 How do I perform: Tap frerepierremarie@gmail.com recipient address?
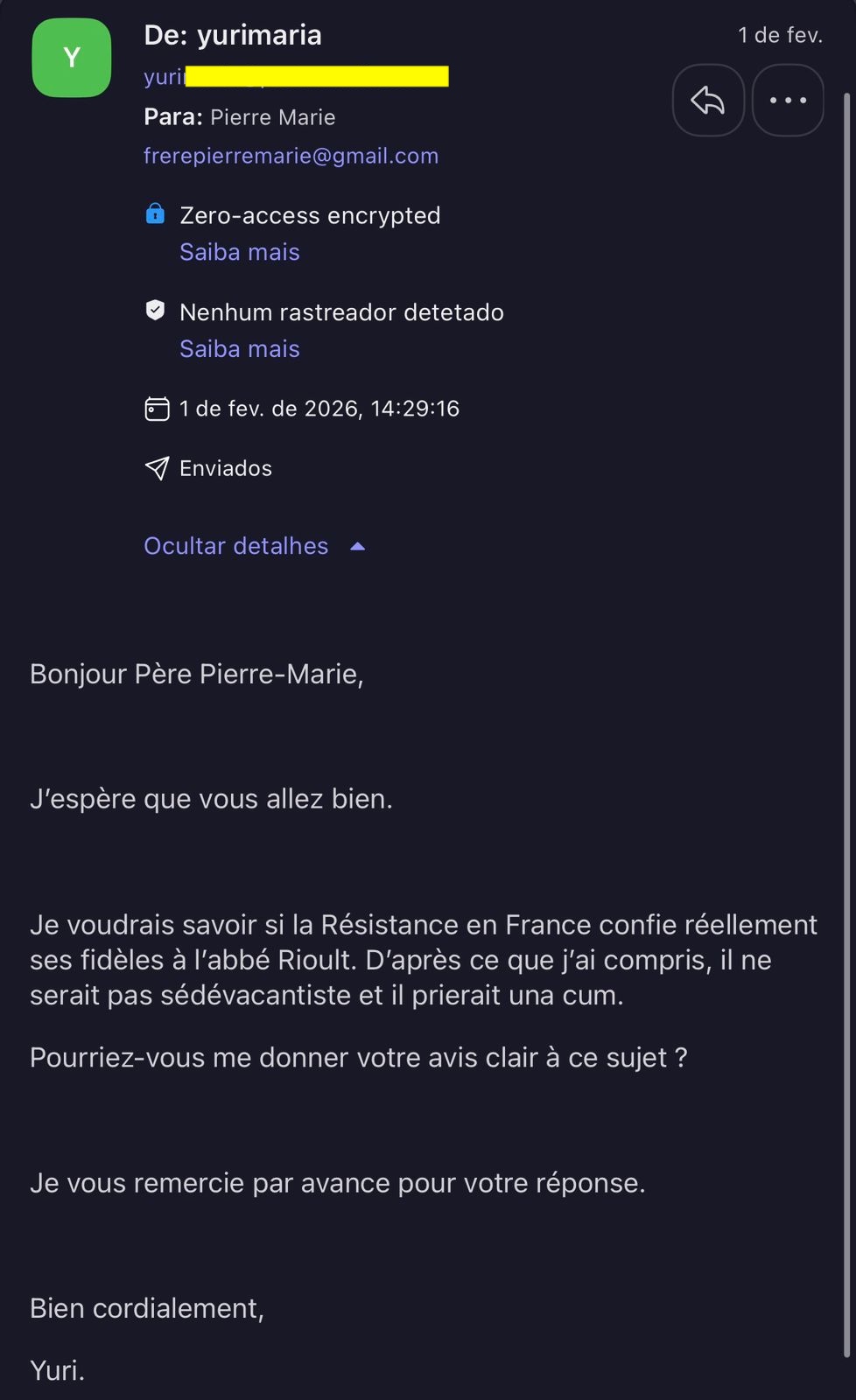291,156
